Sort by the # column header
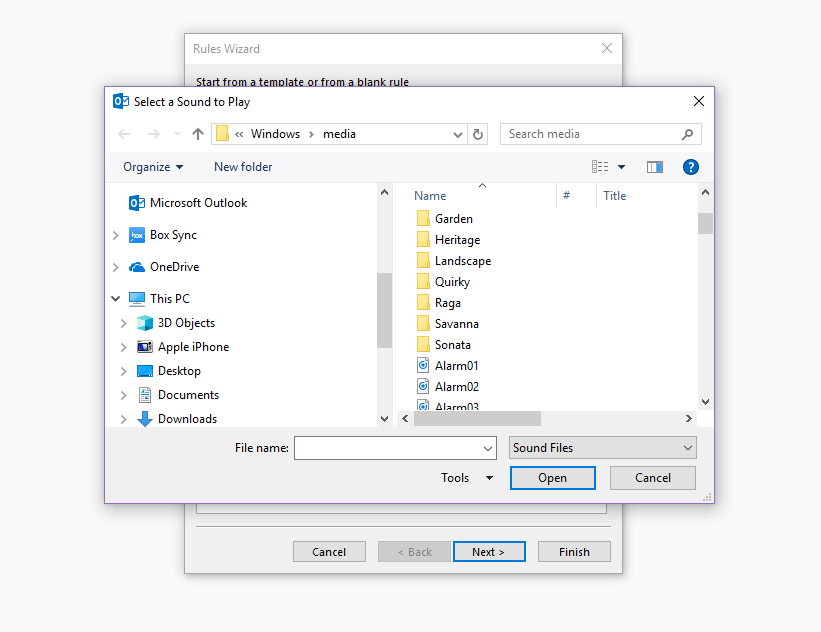The width and height of the screenshot is (821, 632). point(566,196)
